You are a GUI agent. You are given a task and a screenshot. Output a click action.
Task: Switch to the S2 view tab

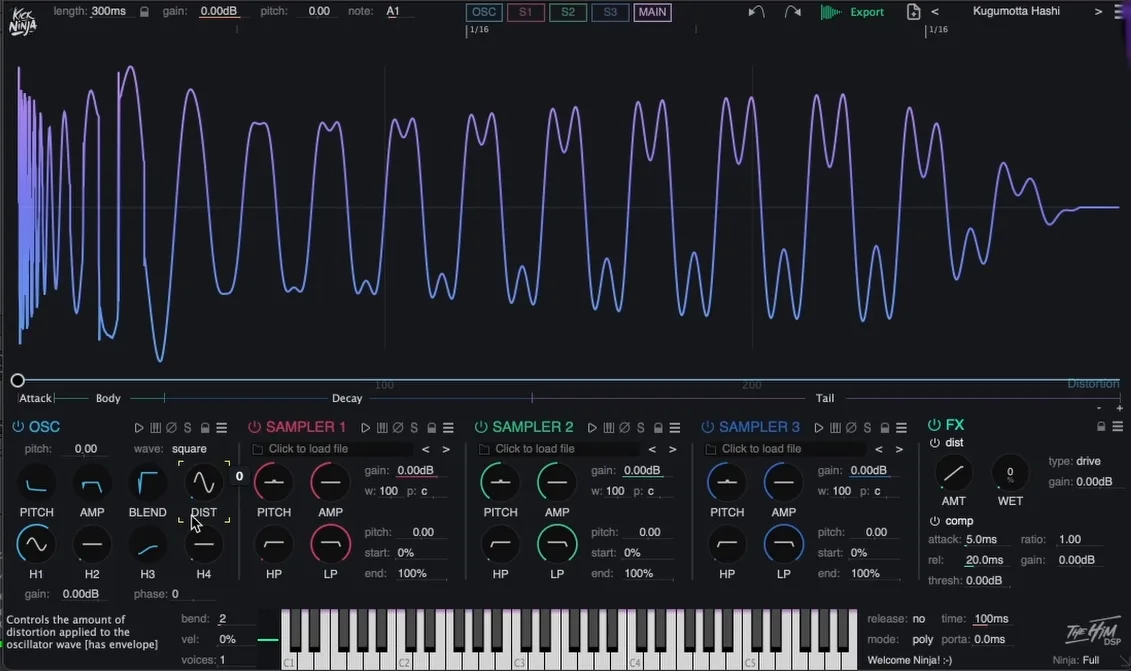click(x=568, y=12)
